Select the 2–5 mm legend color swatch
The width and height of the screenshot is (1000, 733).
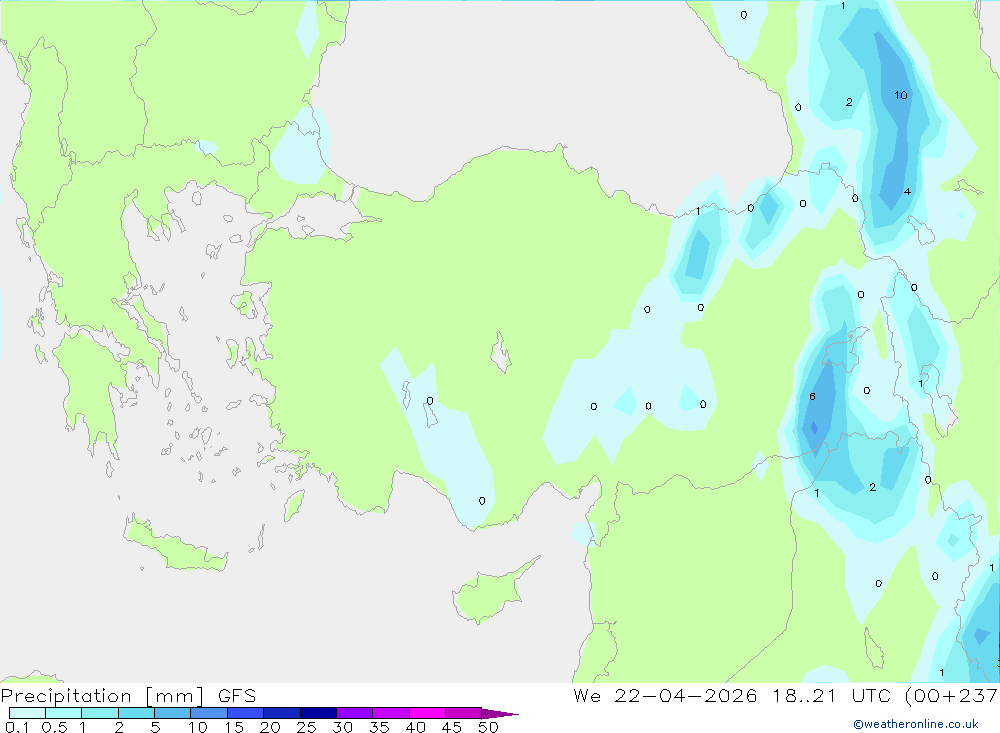point(136,713)
